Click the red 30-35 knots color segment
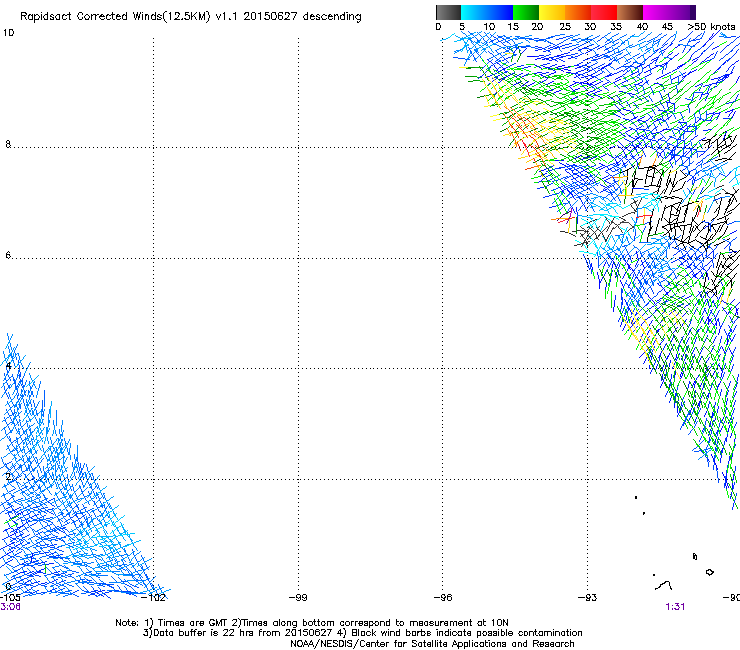This screenshot has width=740, height=650. [x=604, y=12]
